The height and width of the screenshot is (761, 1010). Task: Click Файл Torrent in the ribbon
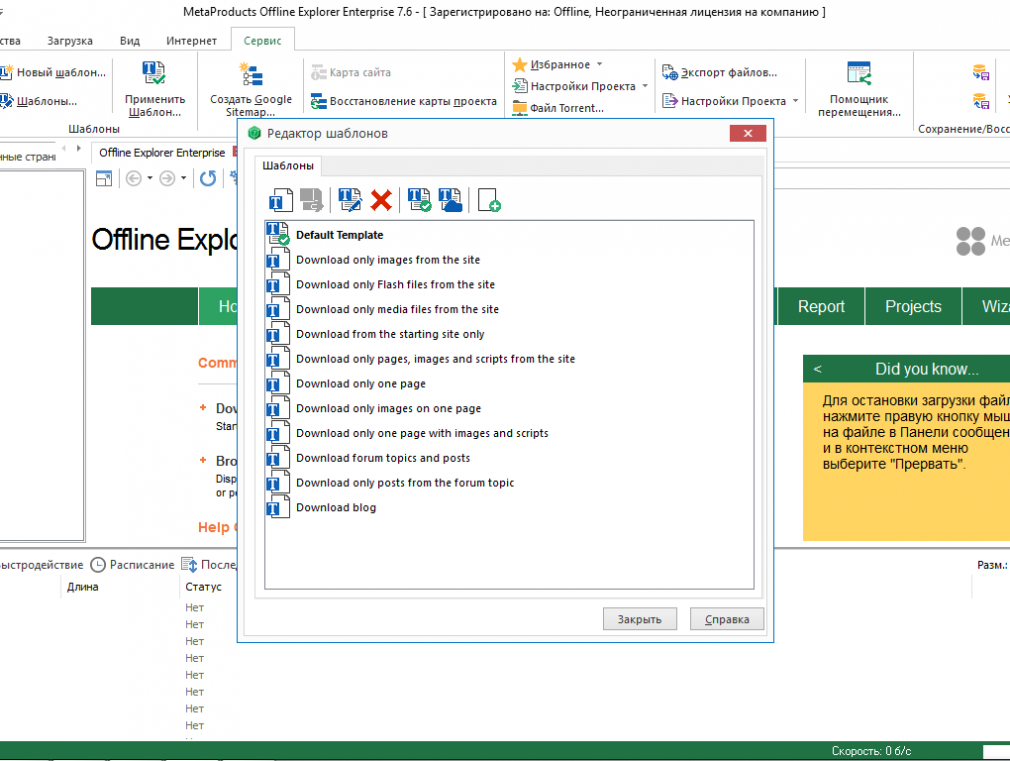558,108
